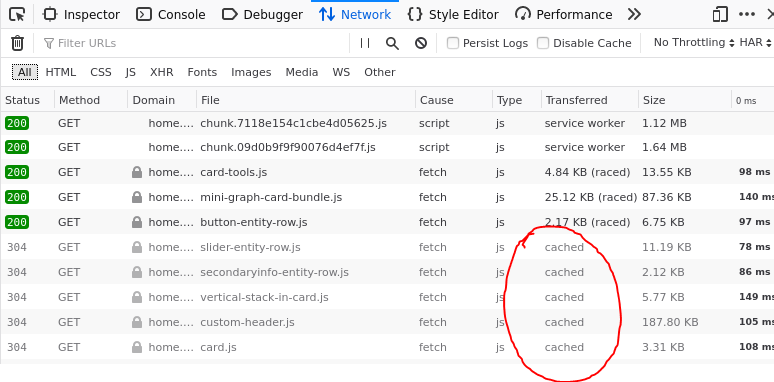Click lock icon on secondaryinfo-entity-row.js row

pyautogui.click(x=137, y=272)
